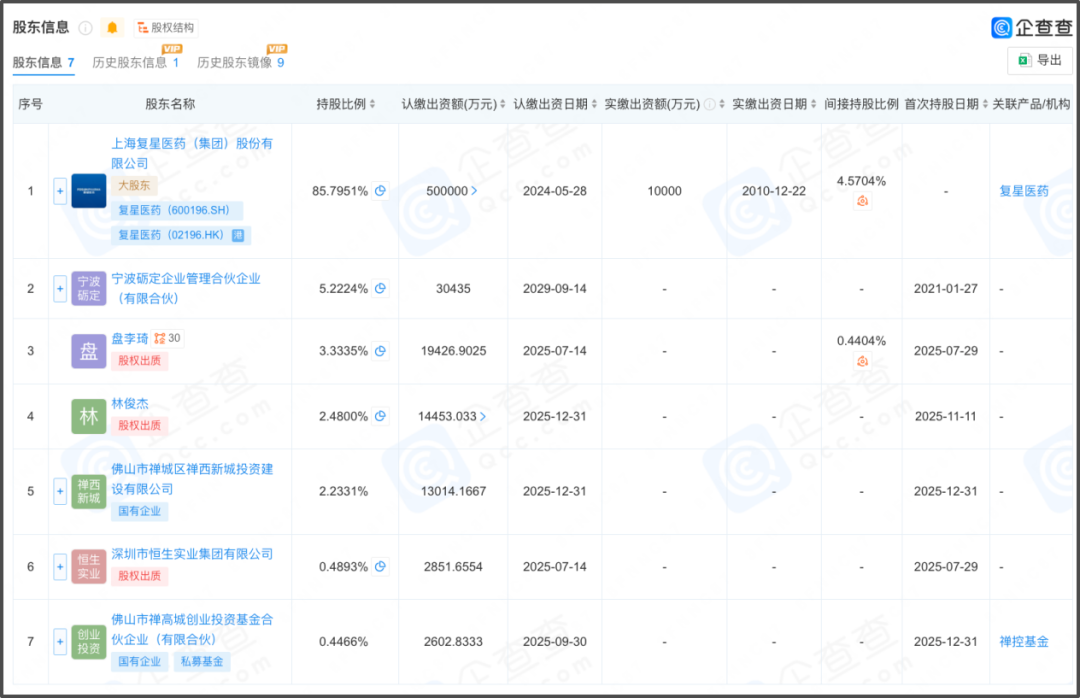Open shareholder 林俊杰 link
Image resolution: width=1080 pixels, height=698 pixels.
(x=130, y=404)
